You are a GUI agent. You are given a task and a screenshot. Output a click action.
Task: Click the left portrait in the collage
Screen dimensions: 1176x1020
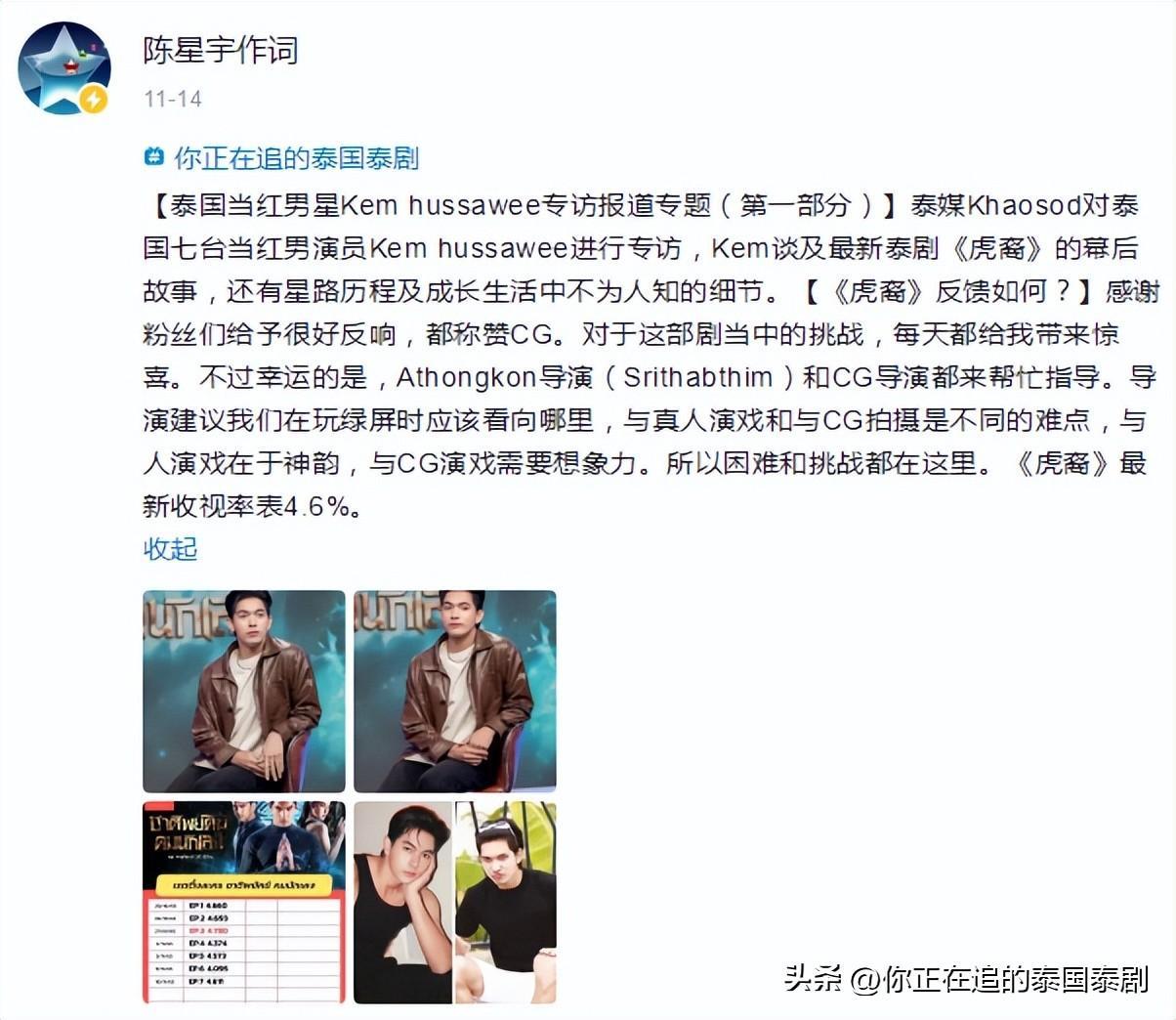pos(402,902)
